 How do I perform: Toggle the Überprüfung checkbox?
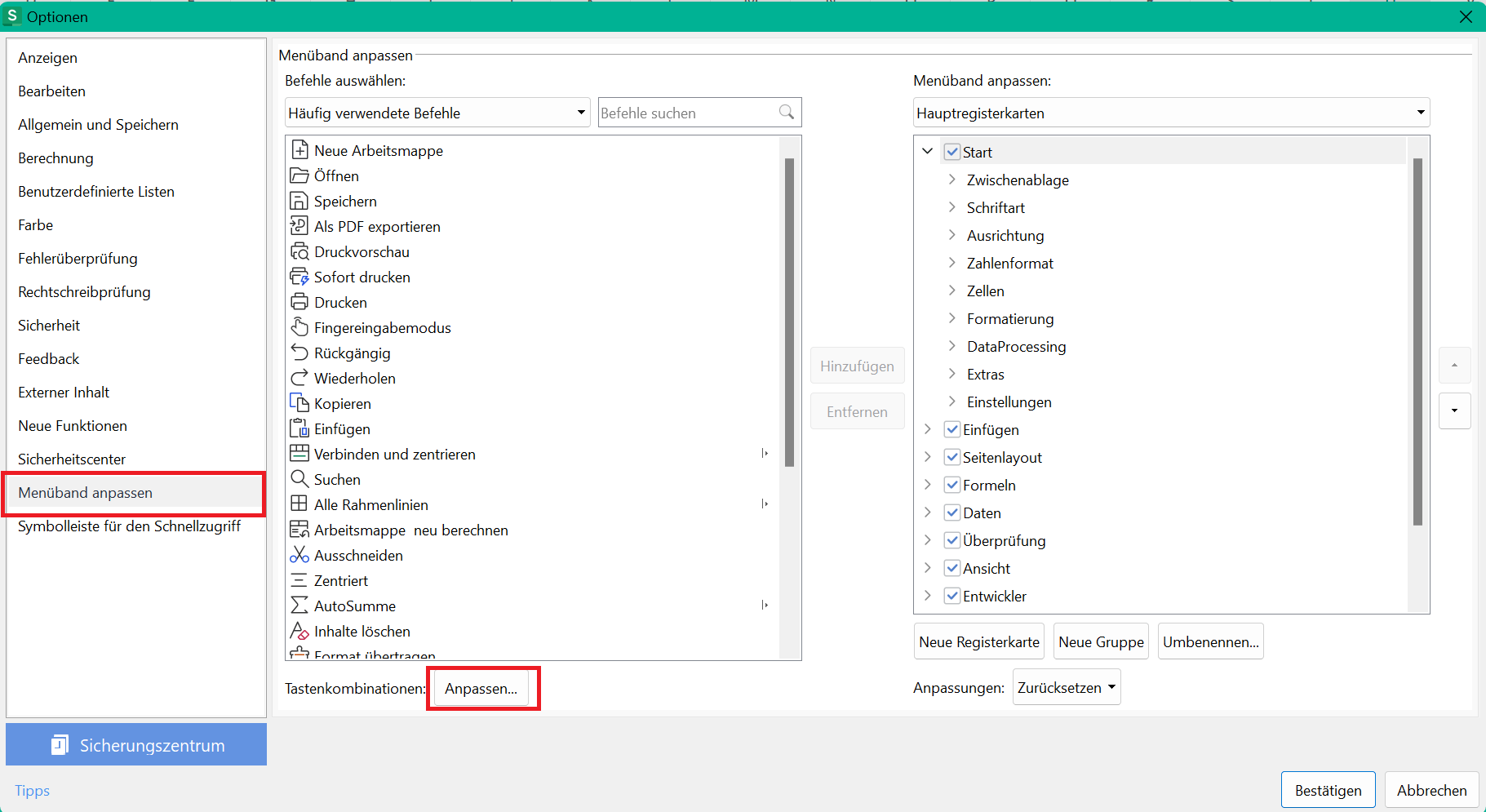[952, 540]
